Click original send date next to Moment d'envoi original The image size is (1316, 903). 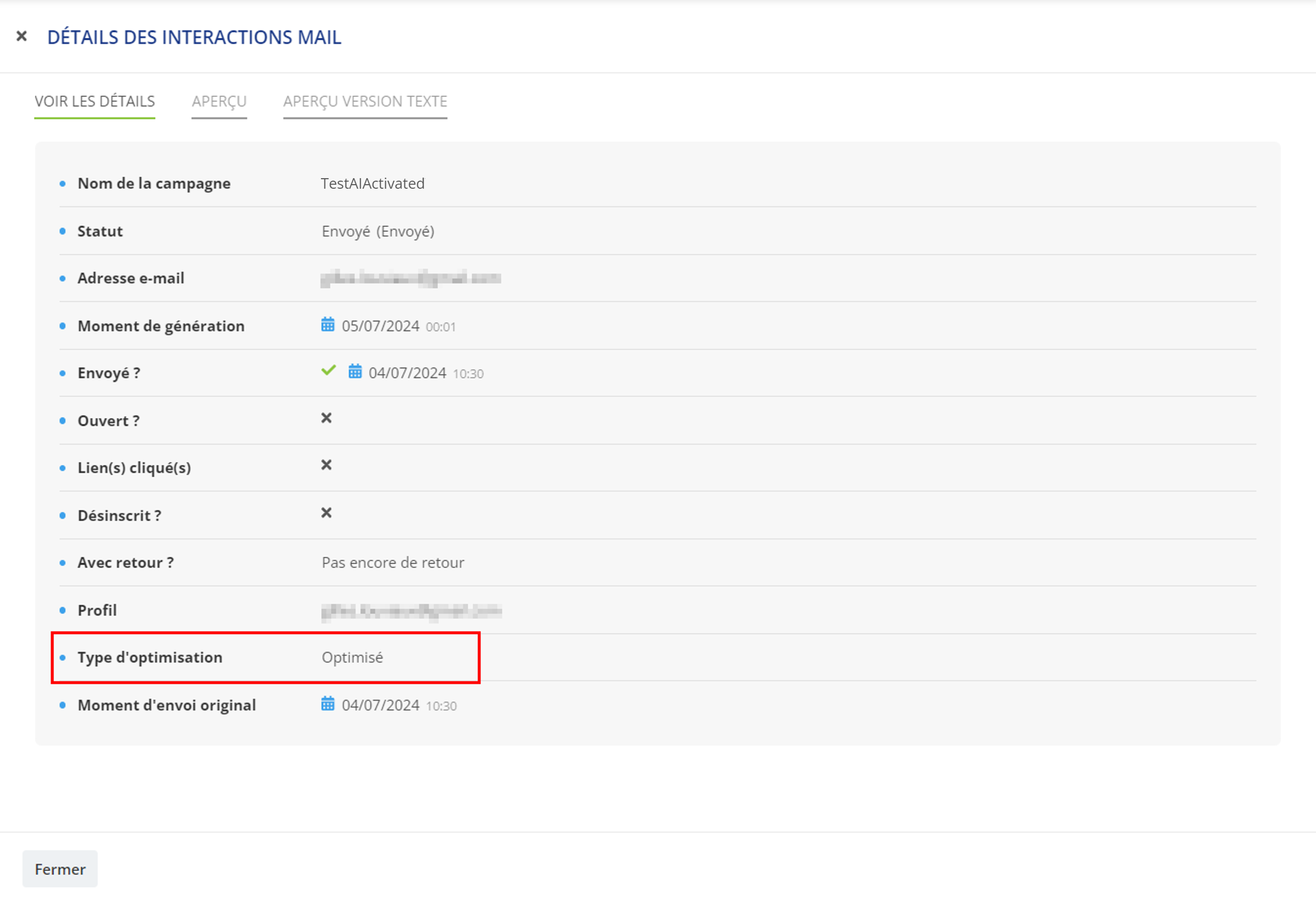[x=380, y=705]
